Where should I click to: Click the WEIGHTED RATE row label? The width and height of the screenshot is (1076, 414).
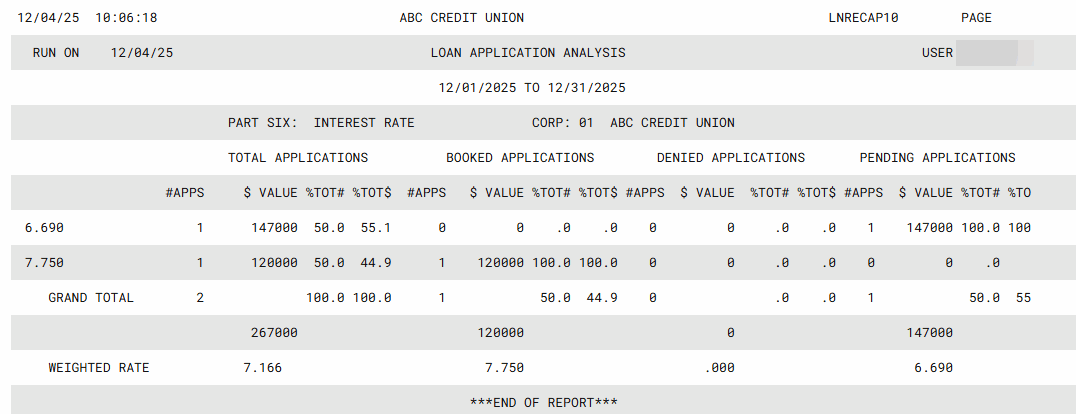coord(99,368)
